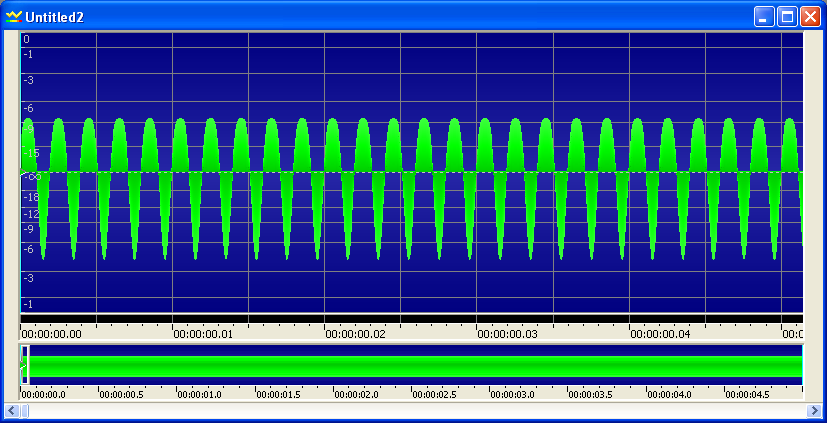827x423 pixels.
Task: Click the -18 dB amplitude scale label
Action: pyautogui.click(x=32, y=198)
